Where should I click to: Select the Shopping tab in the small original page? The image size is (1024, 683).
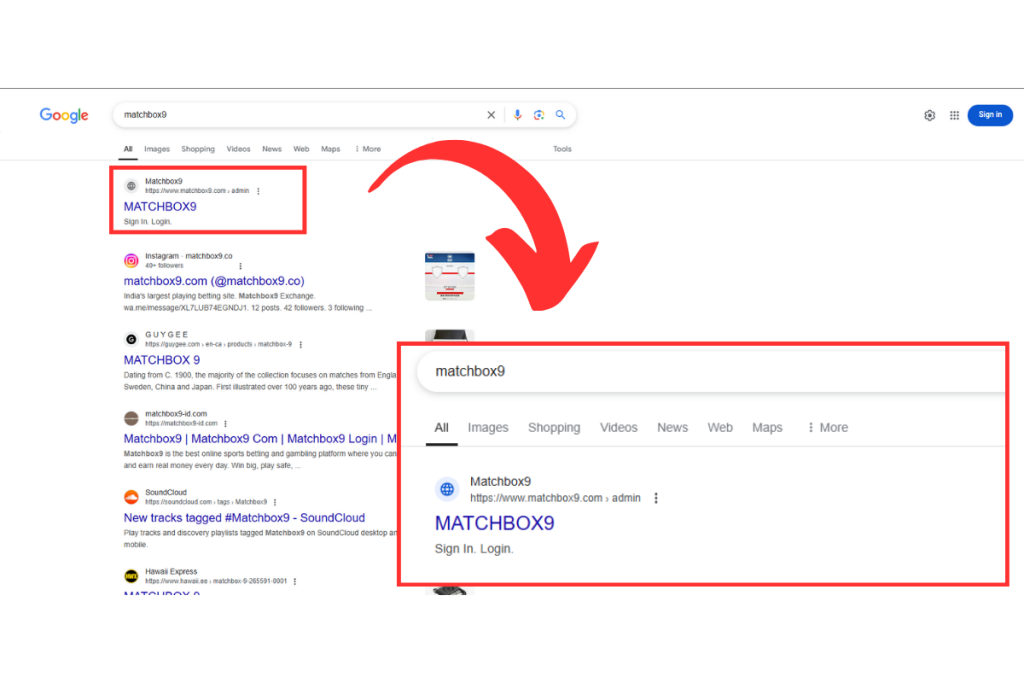point(198,149)
